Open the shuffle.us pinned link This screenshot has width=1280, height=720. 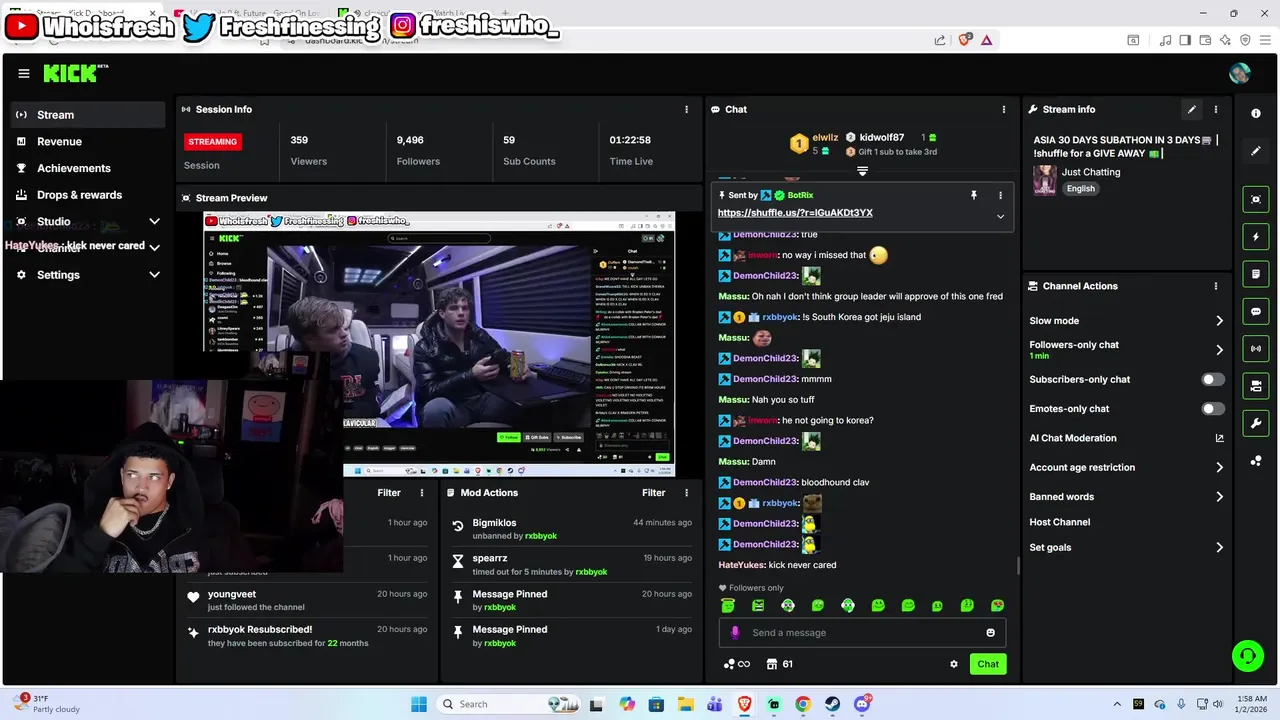[795, 213]
